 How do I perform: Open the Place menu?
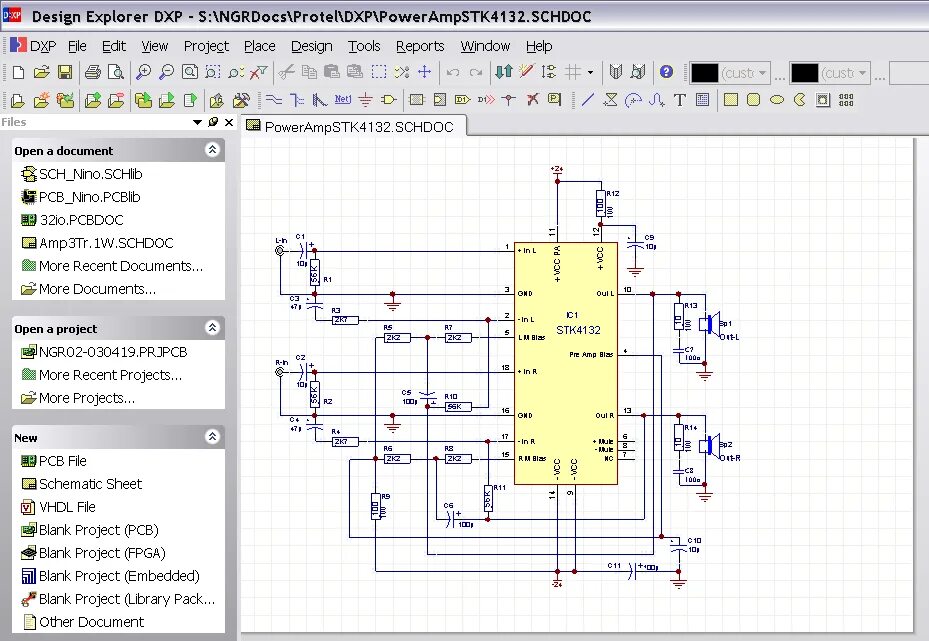(x=260, y=46)
